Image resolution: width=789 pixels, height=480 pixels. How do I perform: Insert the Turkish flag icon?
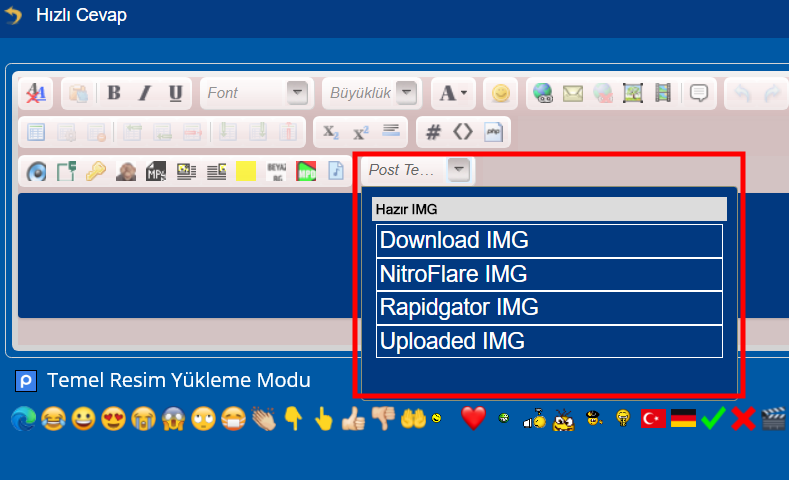653,419
